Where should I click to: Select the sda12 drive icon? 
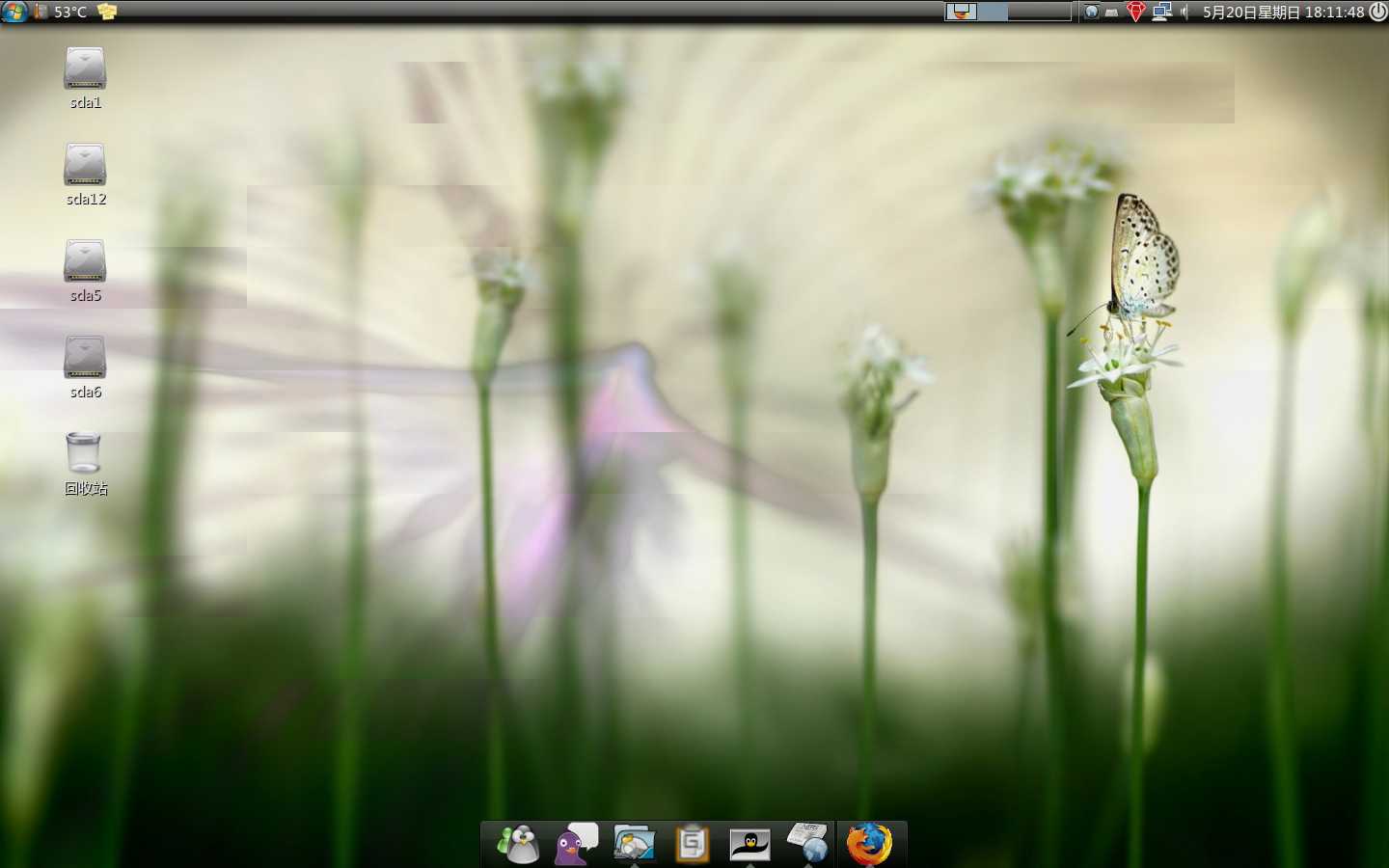click(85, 164)
